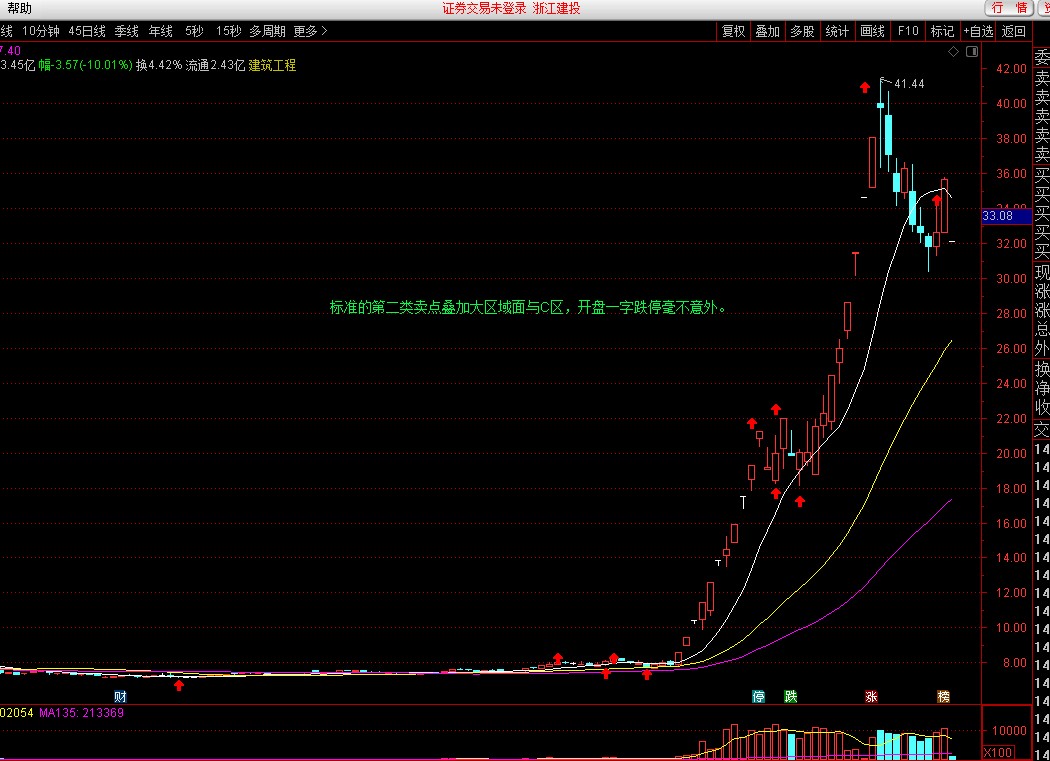Open the 画线 drawing tools

(x=872, y=31)
